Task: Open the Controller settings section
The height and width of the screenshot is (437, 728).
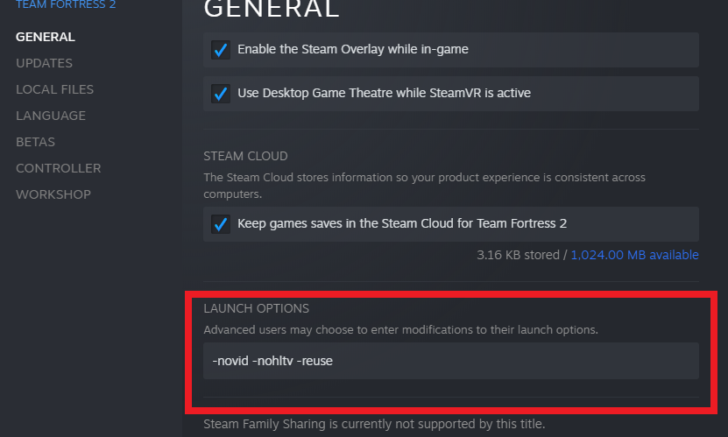Action: (58, 168)
